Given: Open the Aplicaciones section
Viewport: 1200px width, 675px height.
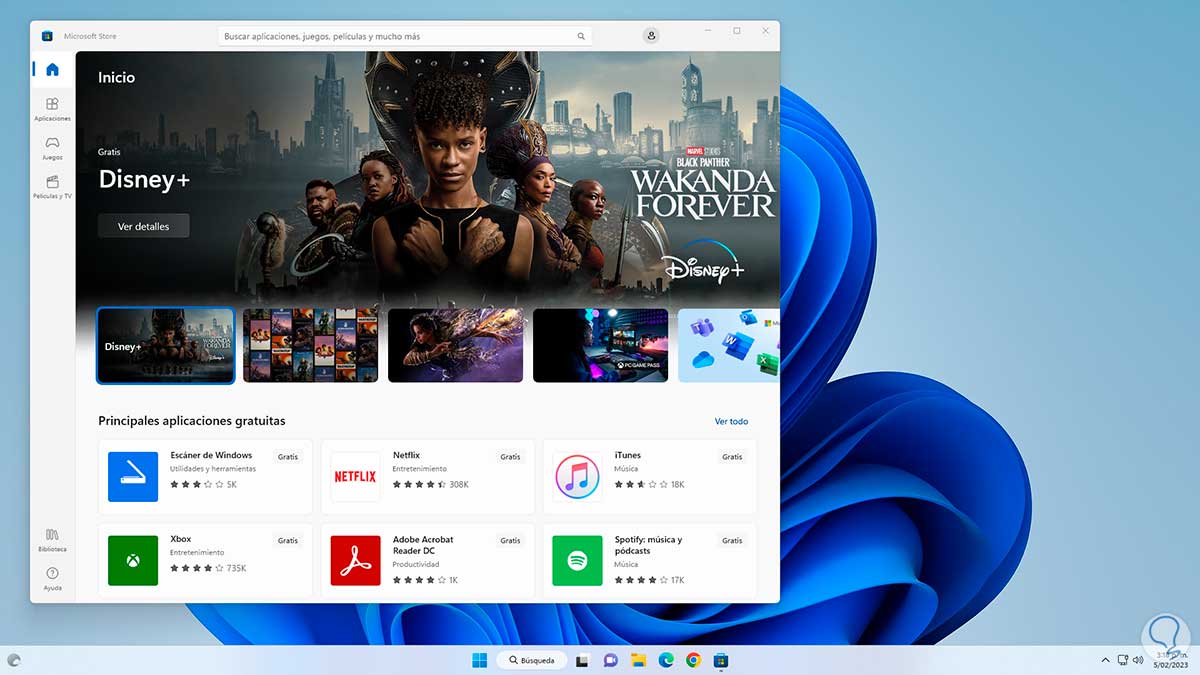Looking at the screenshot, I should [x=52, y=108].
